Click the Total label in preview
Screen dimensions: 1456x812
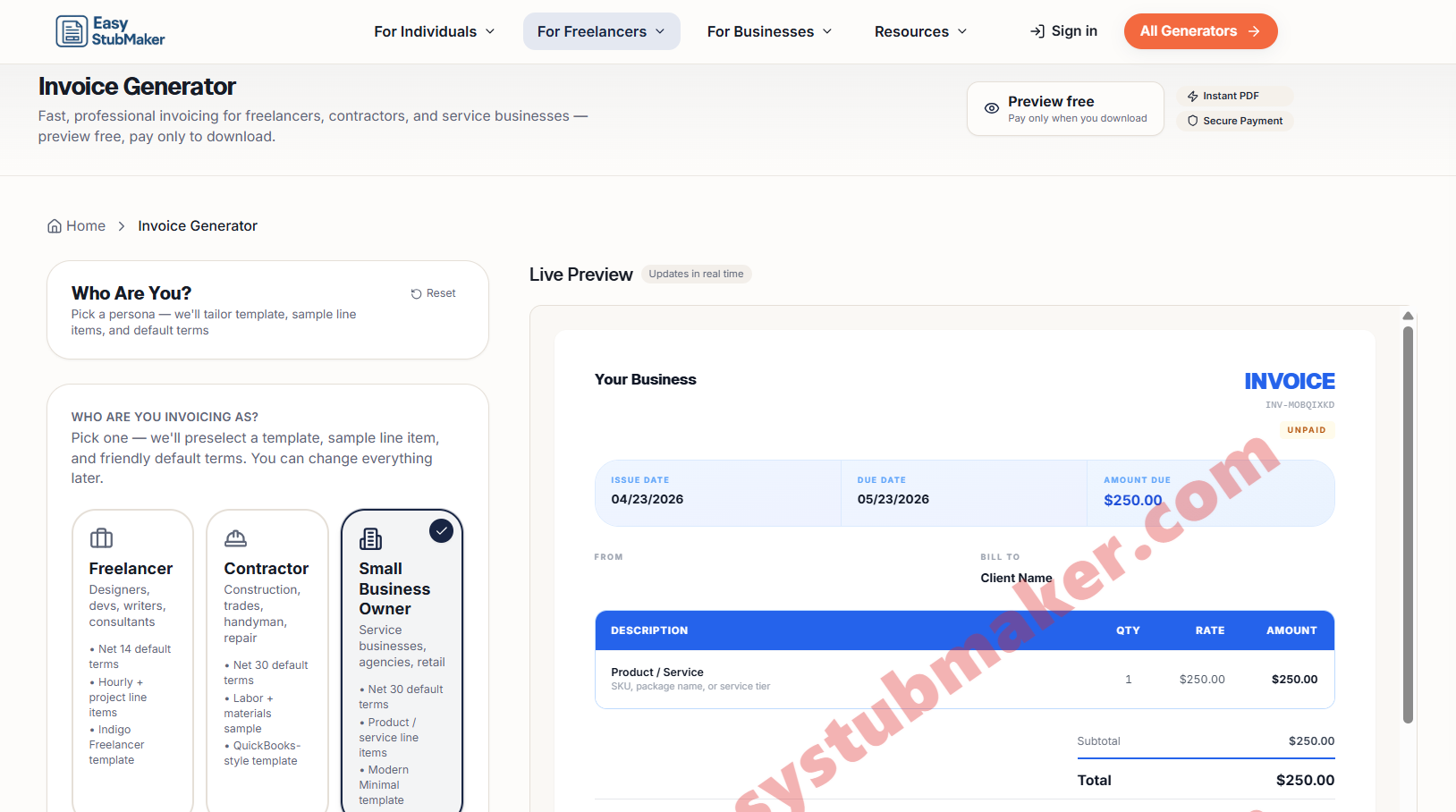pyautogui.click(x=1094, y=781)
